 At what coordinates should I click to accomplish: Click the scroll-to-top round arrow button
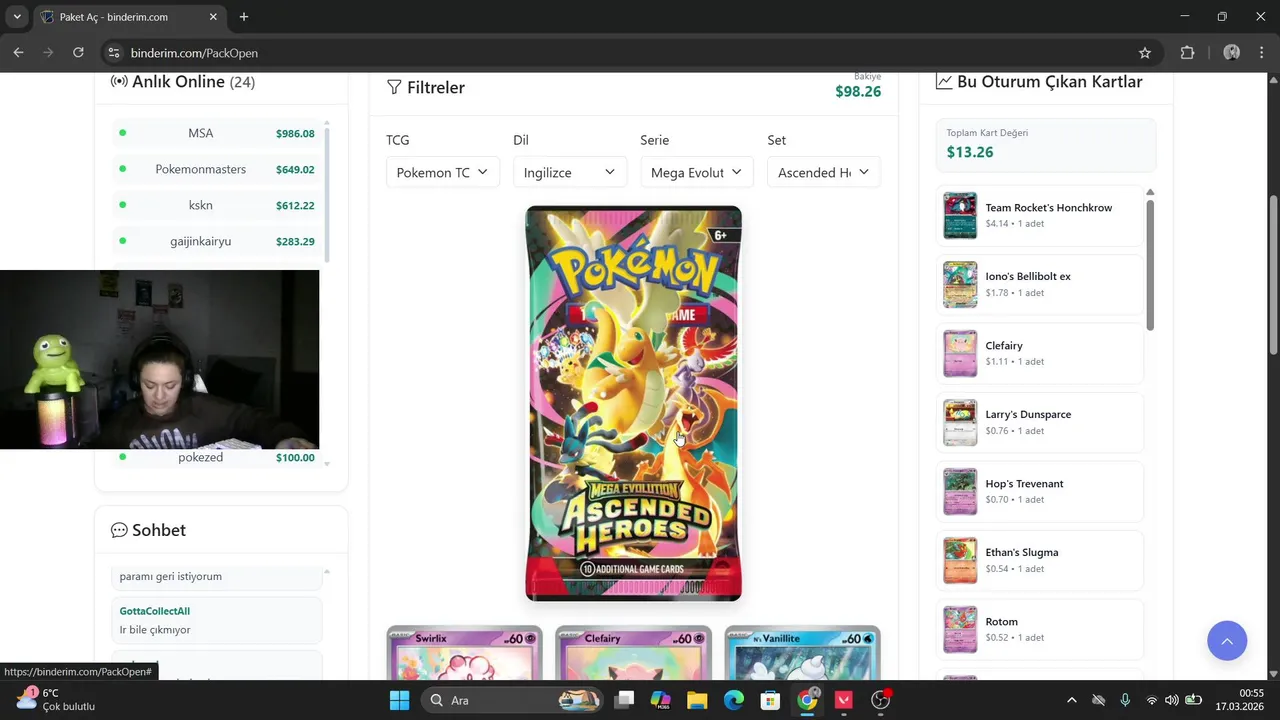coord(1226,641)
